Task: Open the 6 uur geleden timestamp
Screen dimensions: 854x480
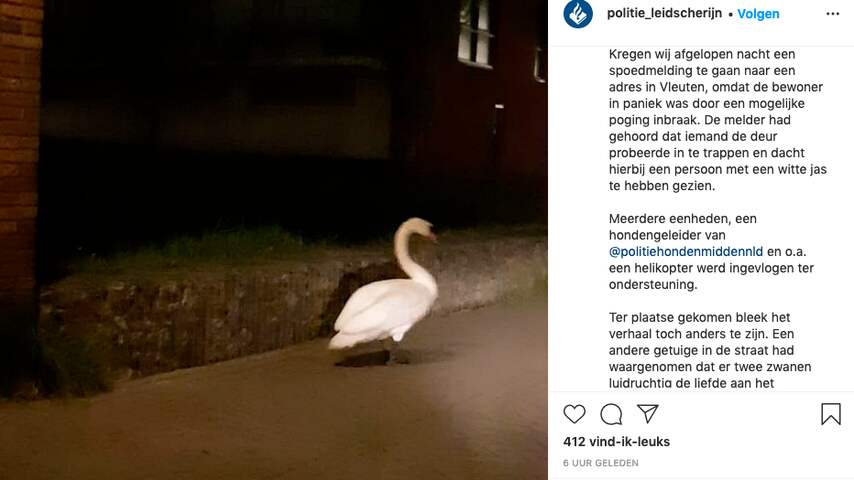Action: (601, 463)
